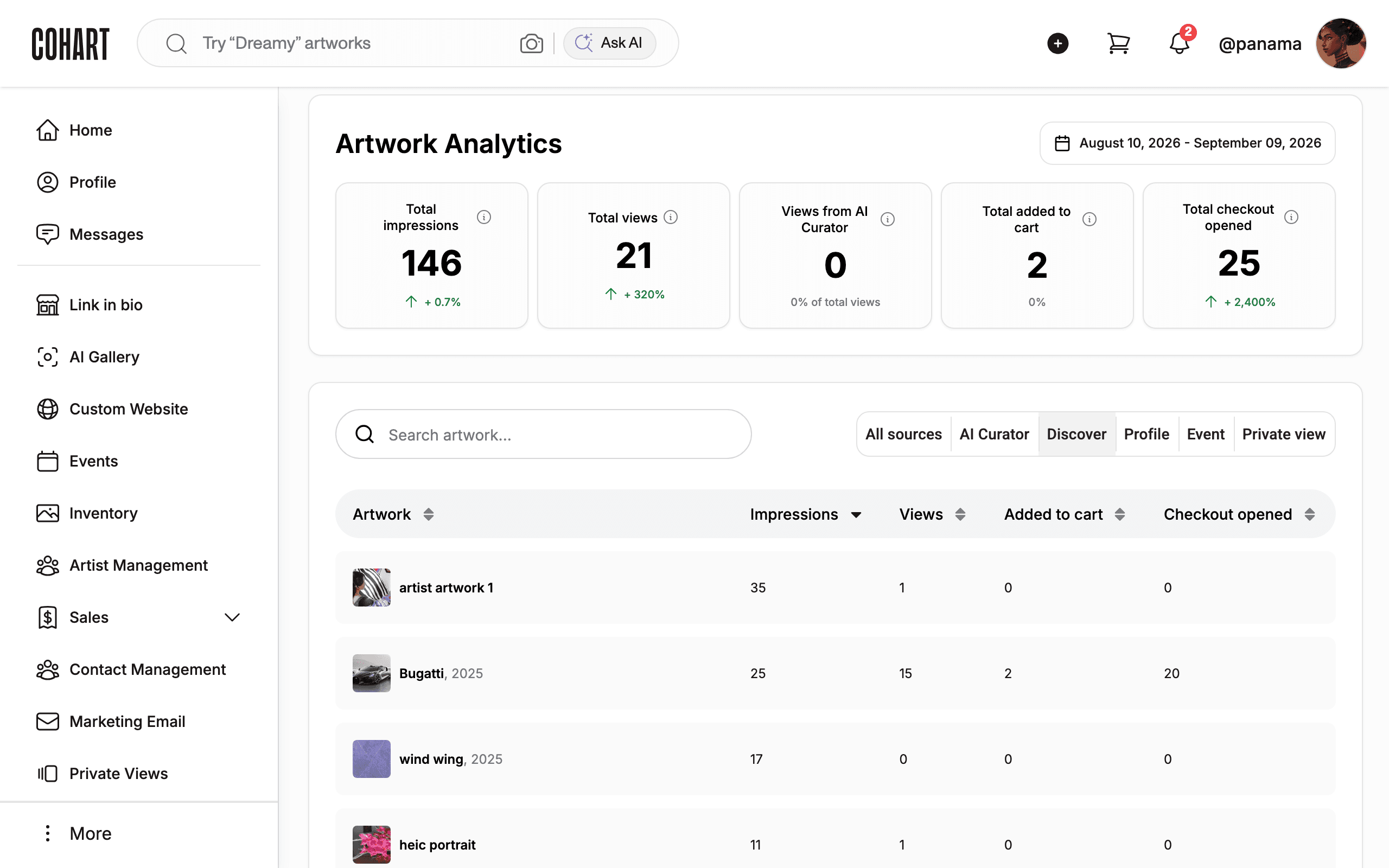Click the search magnifier icon in top bar
This screenshot has width=1389, height=868.
coord(176,43)
